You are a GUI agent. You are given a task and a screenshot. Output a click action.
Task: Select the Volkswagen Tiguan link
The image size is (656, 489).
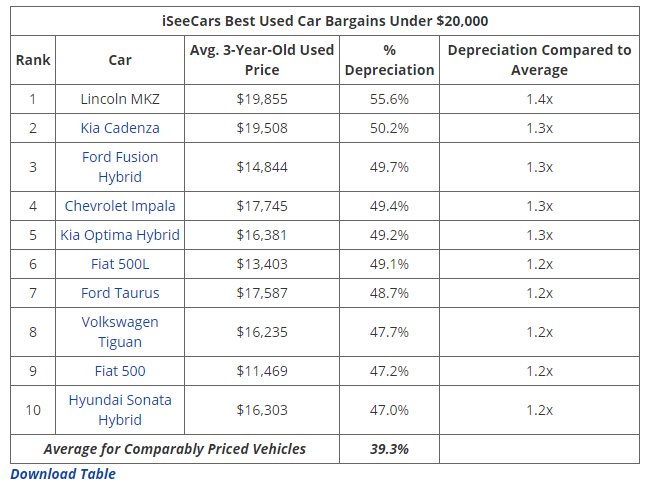click(120, 332)
